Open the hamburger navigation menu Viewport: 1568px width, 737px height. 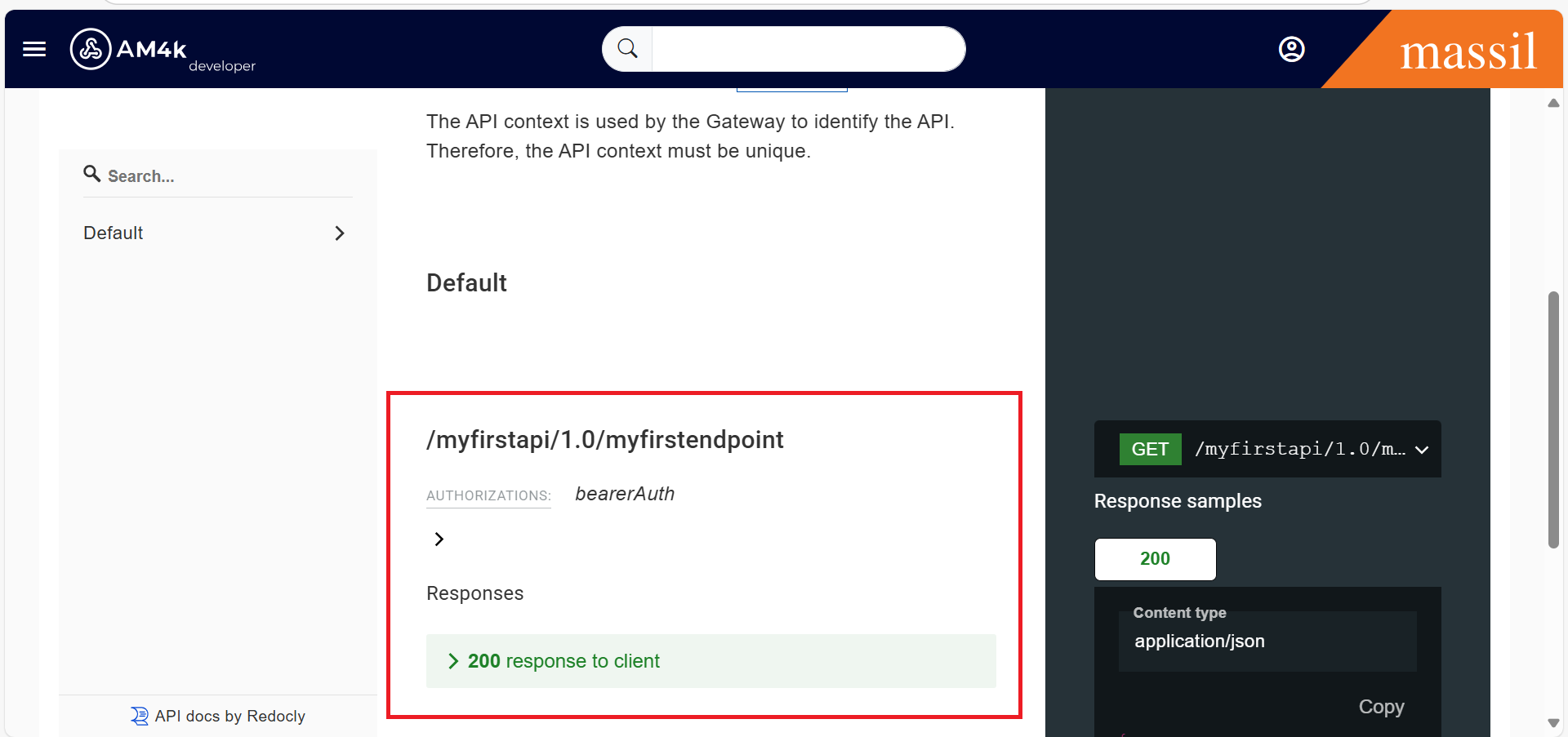tap(34, 50)
